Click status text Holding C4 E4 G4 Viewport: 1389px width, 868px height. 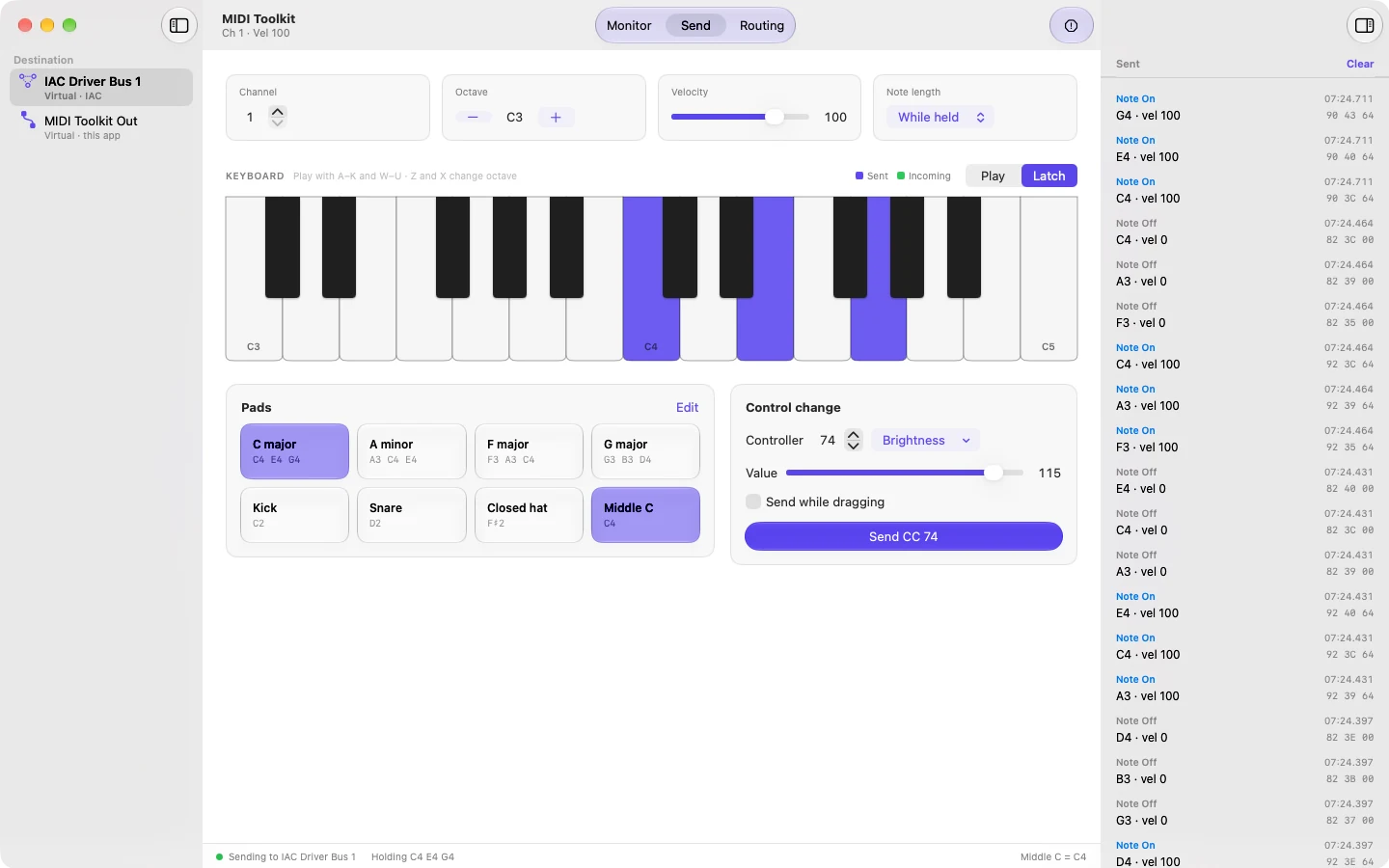click(x=412, y=856)
